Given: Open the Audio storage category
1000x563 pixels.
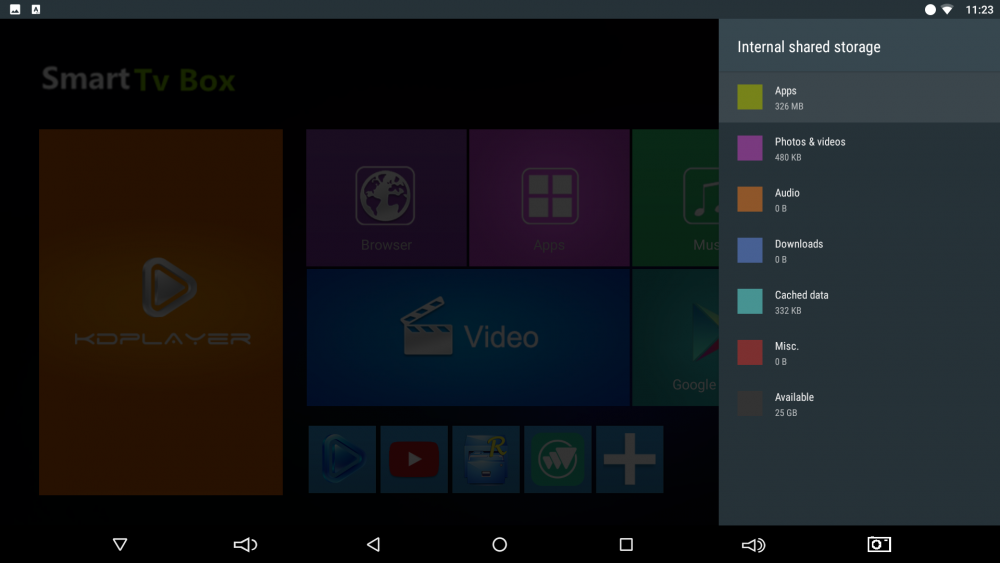Looking at the screenshot, I should pyautogui.click(x=858, y=200).
